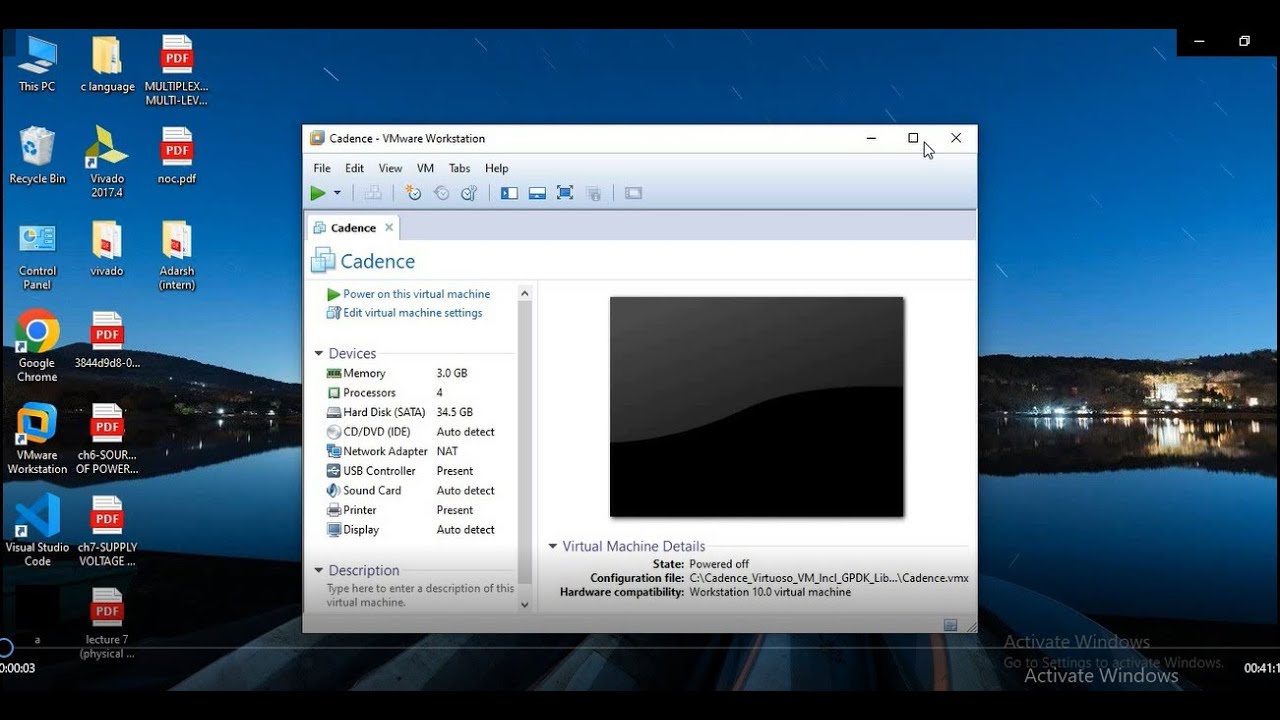
Task: Open the View menu
Action: (x=390, y=168)
